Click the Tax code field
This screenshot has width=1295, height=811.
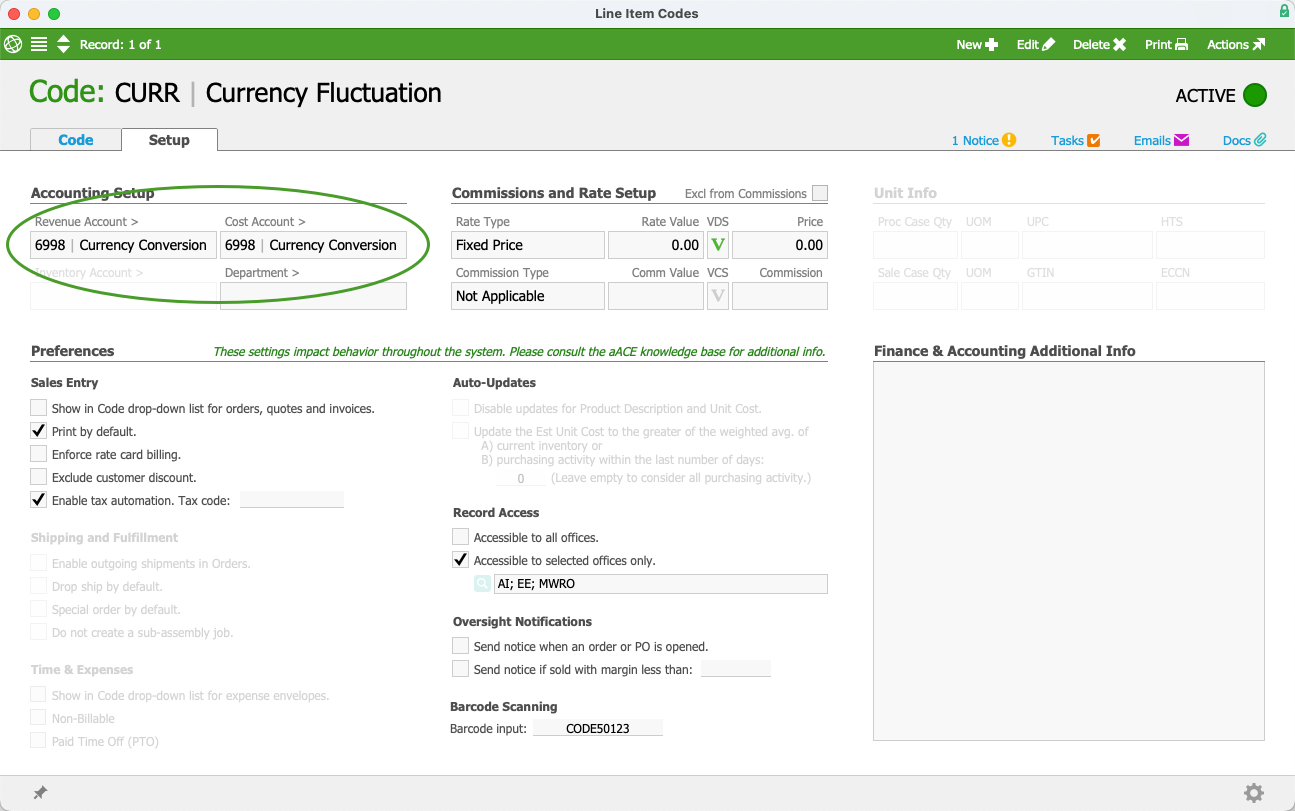[x=292, y=500]
